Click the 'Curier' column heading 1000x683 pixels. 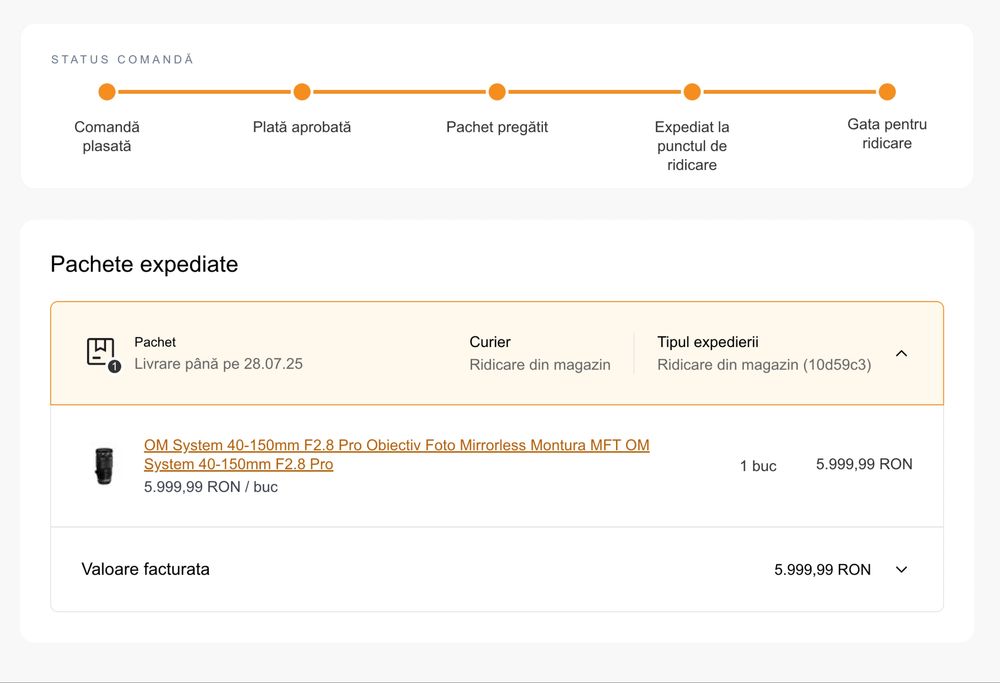click(490, 342)
